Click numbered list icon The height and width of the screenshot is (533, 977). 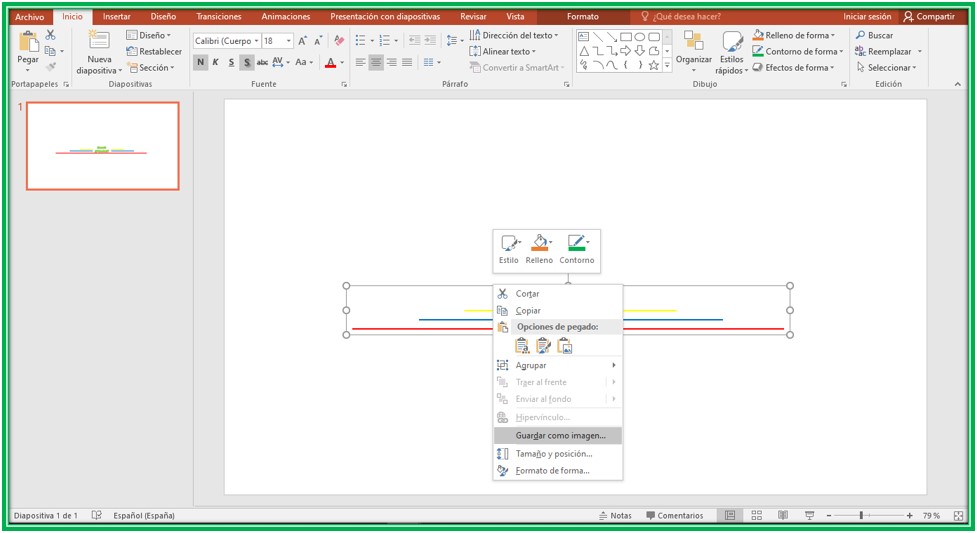click(x=384, y=41)
